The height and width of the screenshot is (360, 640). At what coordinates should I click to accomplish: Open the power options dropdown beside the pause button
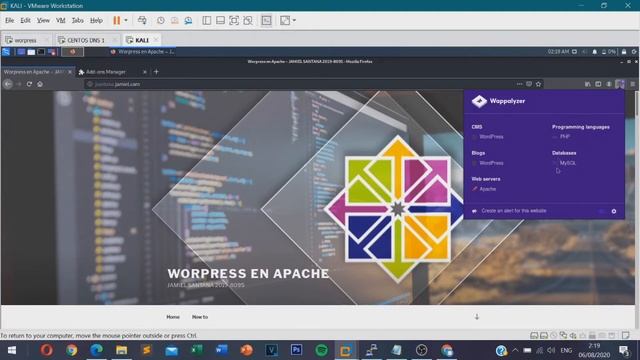click(126, 20)
